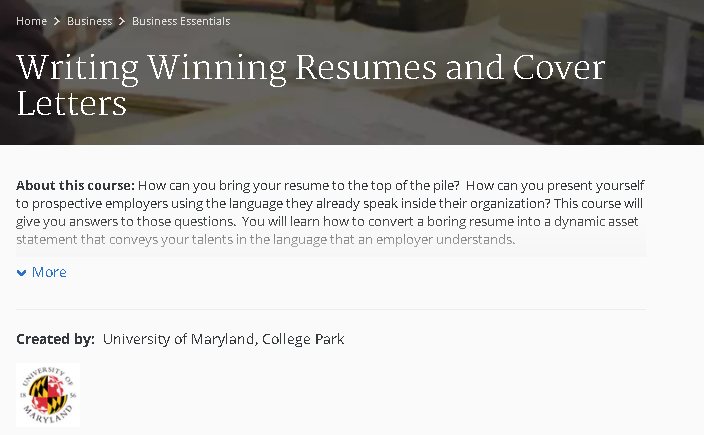This screenshot has height=435, width=704.
Task: Expand description with the More chevron arrow
Action: pyautogui.click(x=21, y=273)
